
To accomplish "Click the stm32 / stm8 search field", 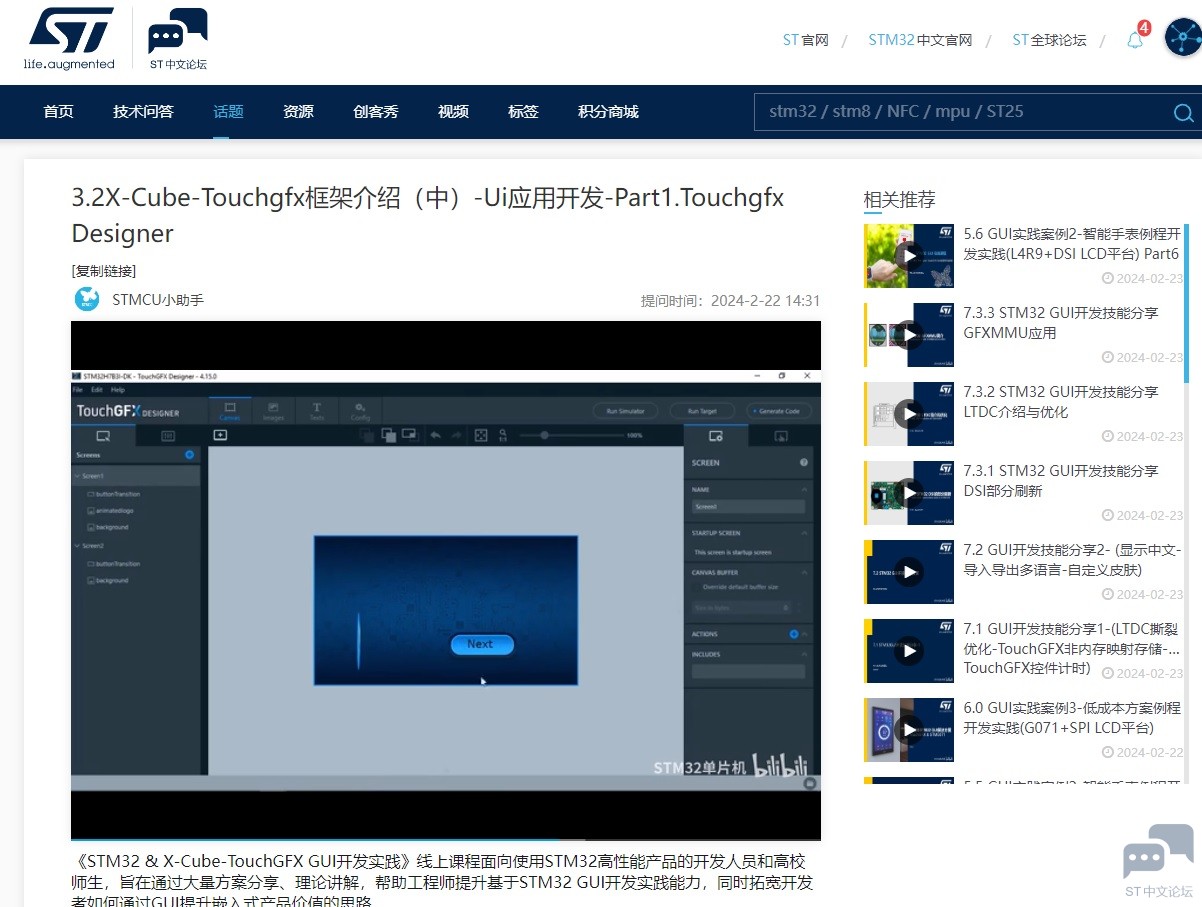I will (x=960, y=112).
